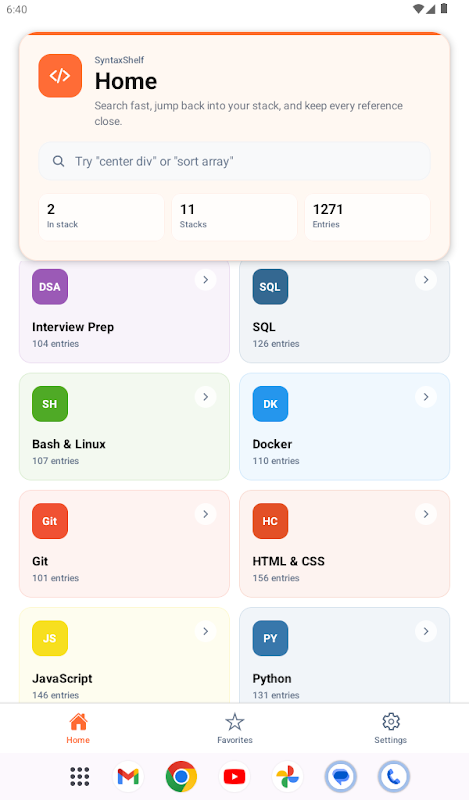Image resolution: width=469 pixels, height=800 pixels.
Task: Expand the Interview Prep chevron arrow
Action: pos(205,280)
